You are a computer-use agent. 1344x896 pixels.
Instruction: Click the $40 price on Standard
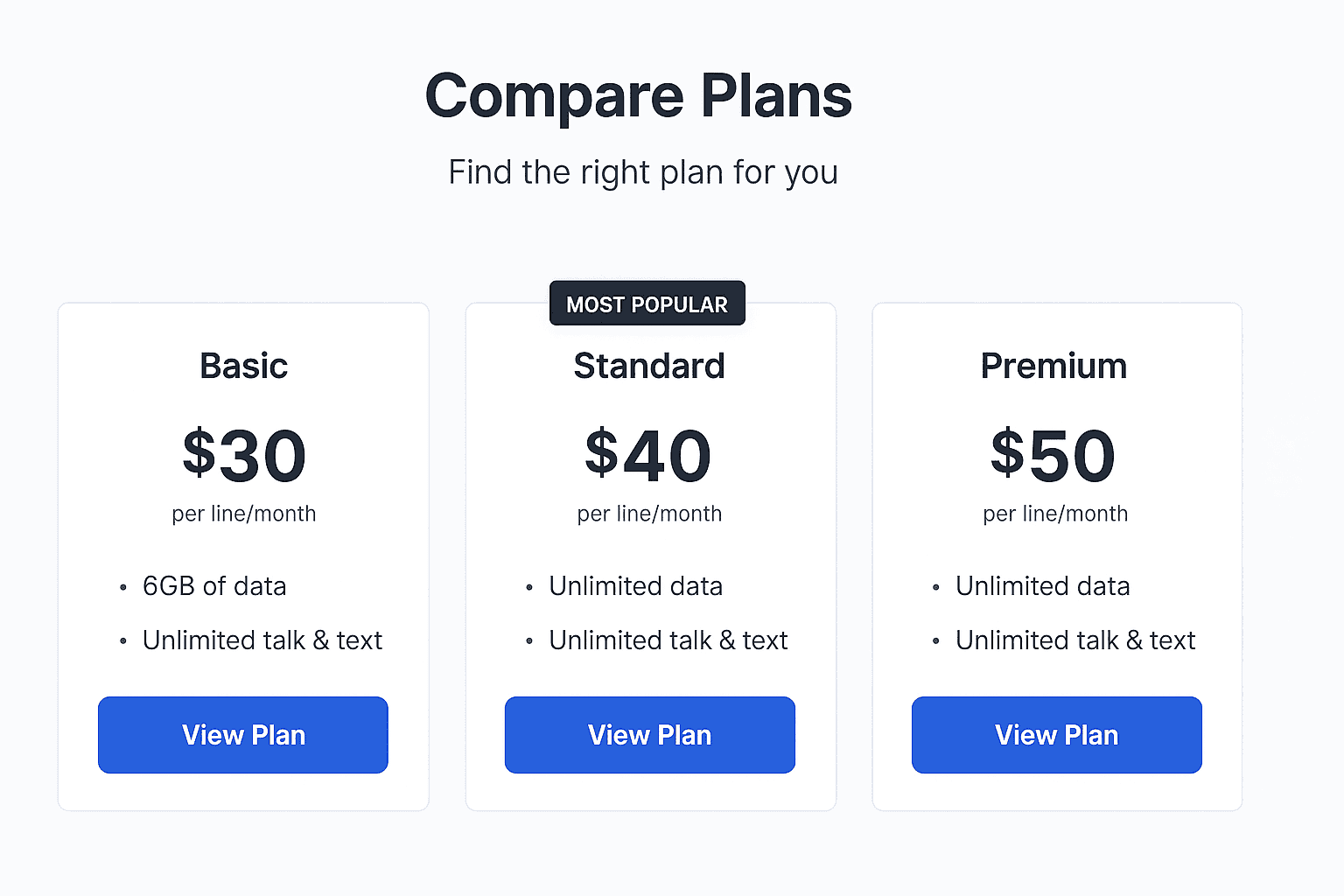pyautogui.click(x=648, y=454)
